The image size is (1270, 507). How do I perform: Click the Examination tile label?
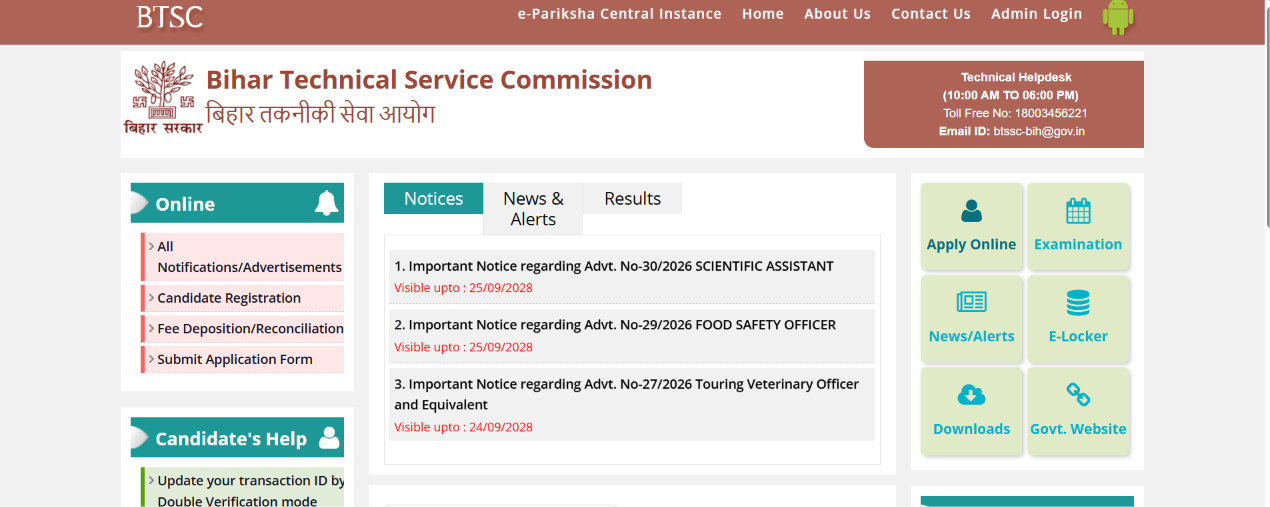click(x=1078, y=244)
